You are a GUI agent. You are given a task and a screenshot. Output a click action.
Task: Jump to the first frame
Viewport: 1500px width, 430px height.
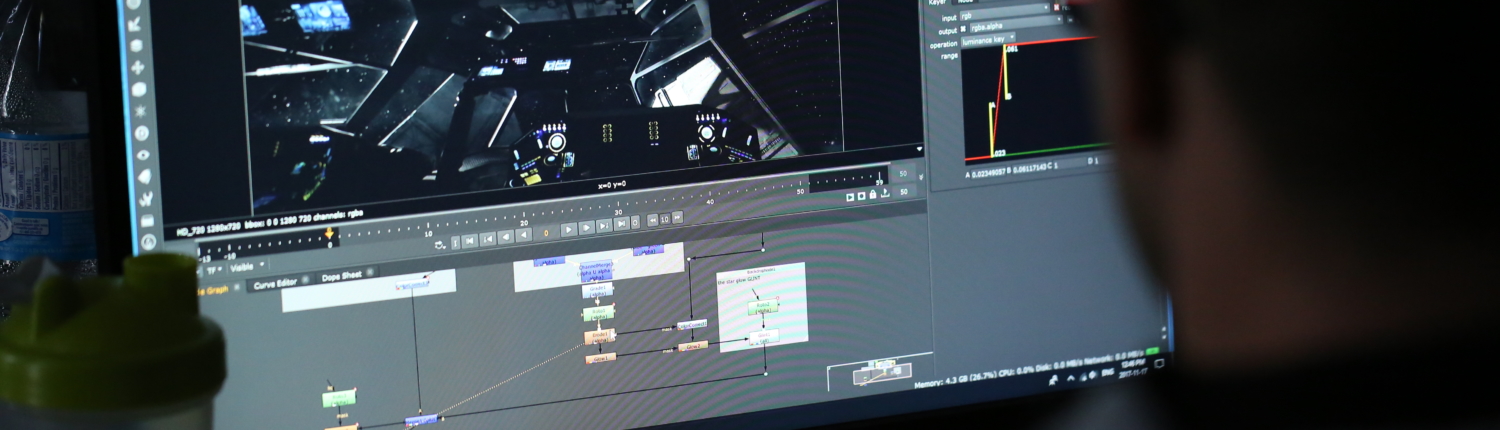tap(469, 240)
